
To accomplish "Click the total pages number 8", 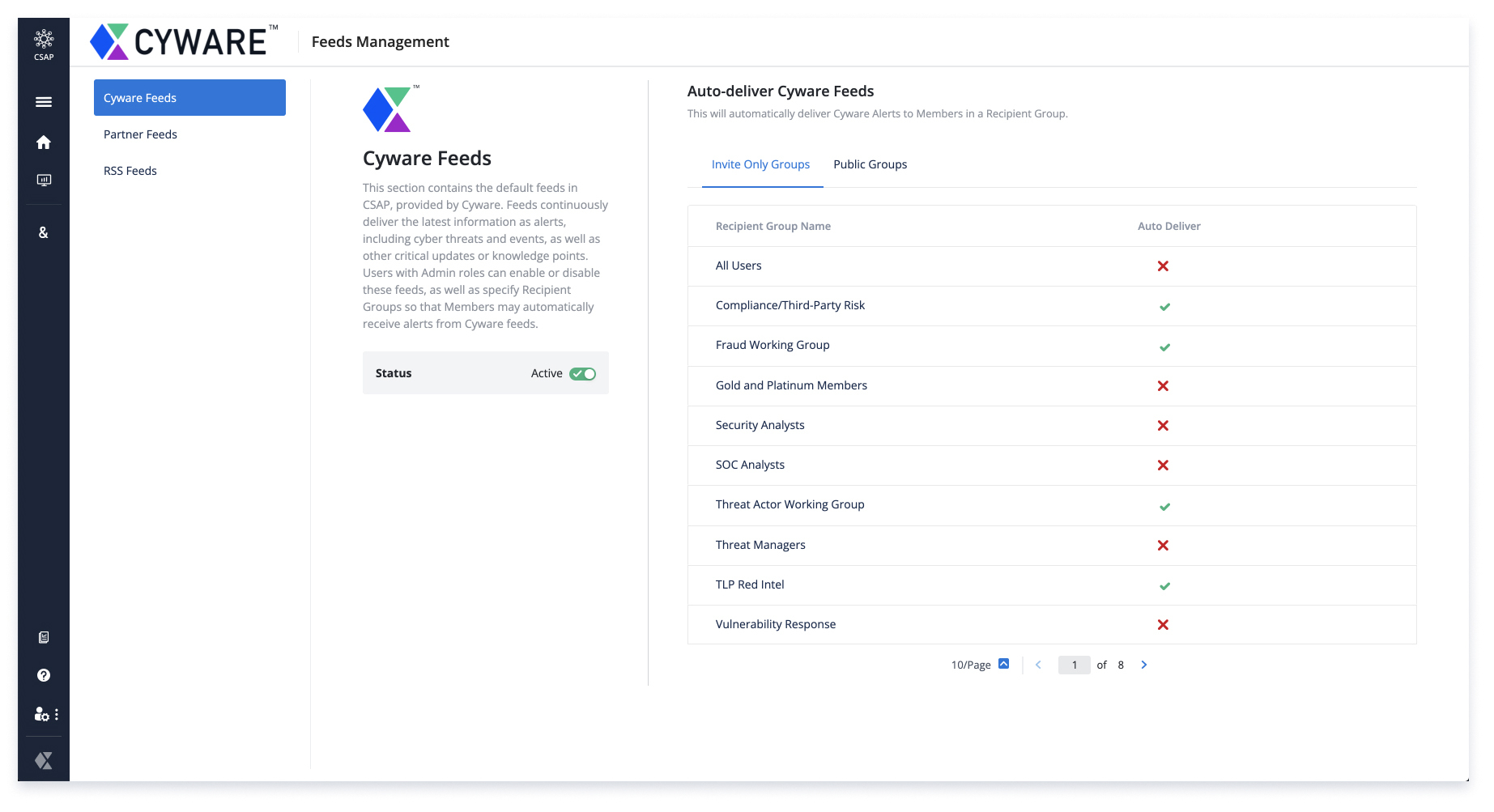I will pos(1121,665).
